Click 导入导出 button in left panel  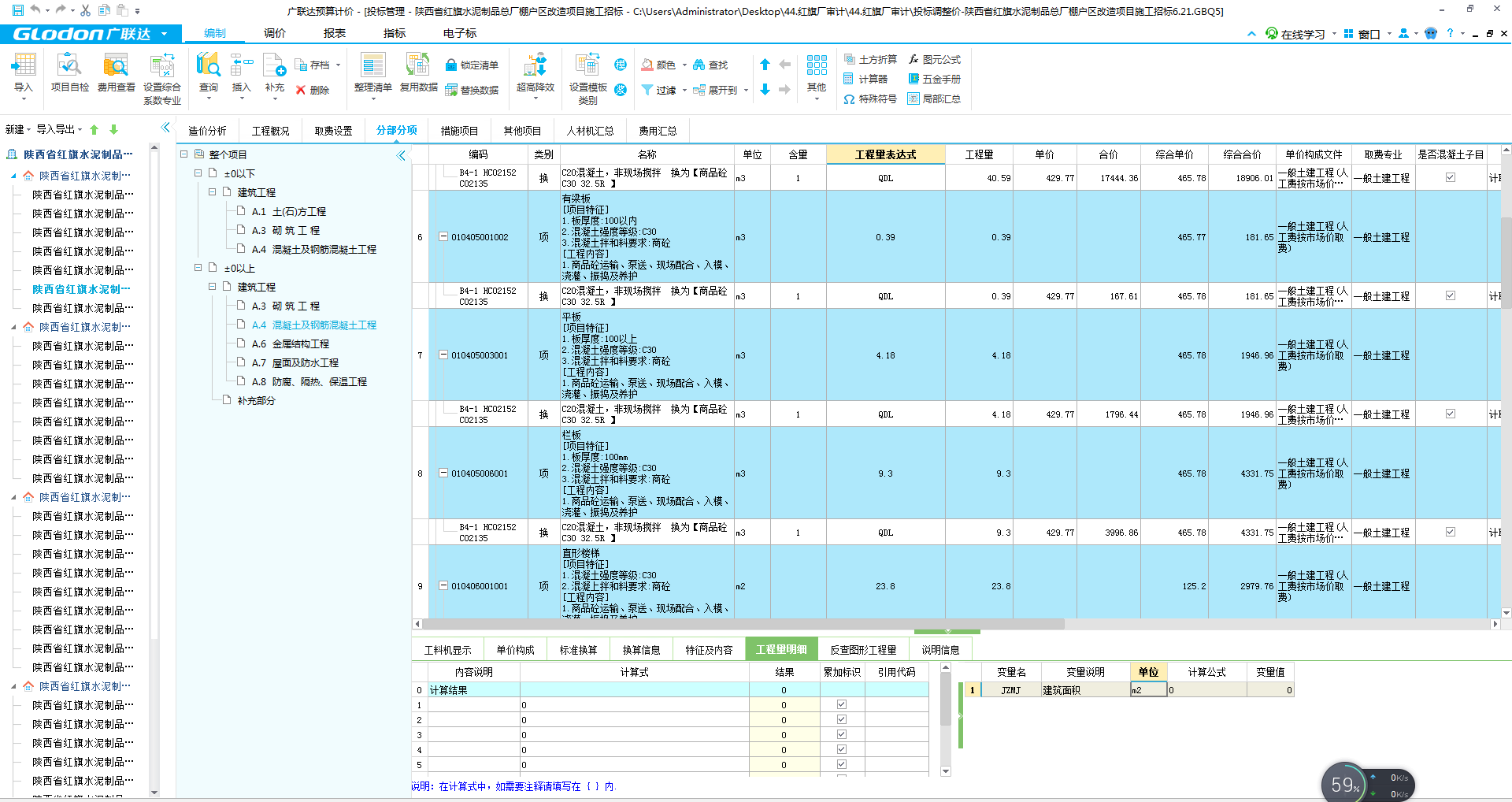pyautogui.click(x=59, y=129)
